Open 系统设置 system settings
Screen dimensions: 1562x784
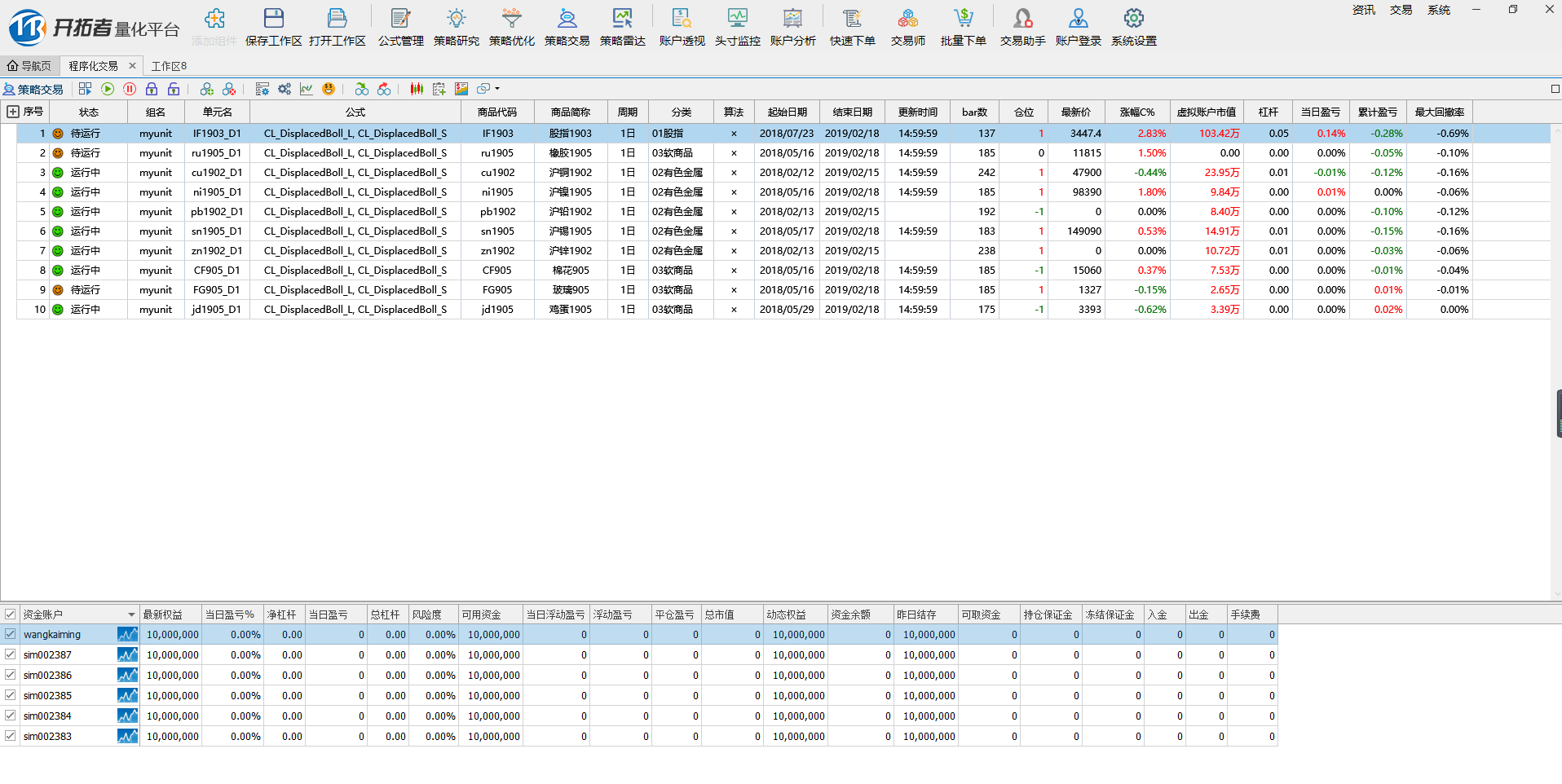point(1133,27)
